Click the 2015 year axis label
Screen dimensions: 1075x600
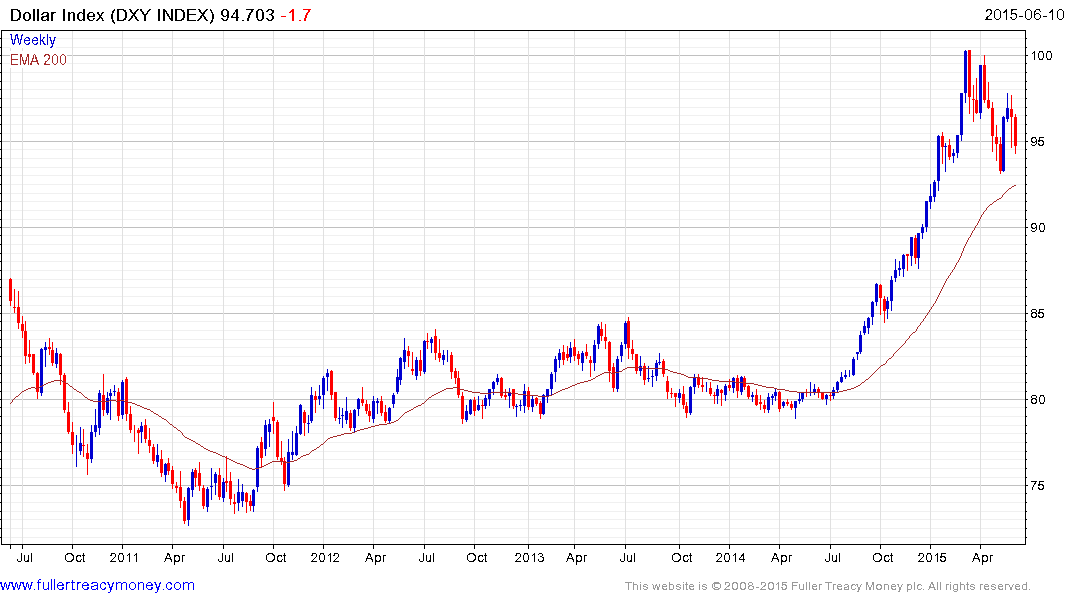point(932,558)
